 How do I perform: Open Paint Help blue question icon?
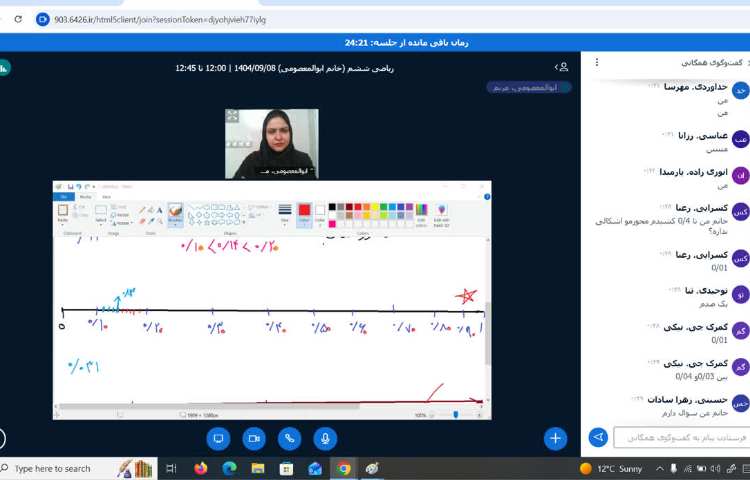point(487,196)
